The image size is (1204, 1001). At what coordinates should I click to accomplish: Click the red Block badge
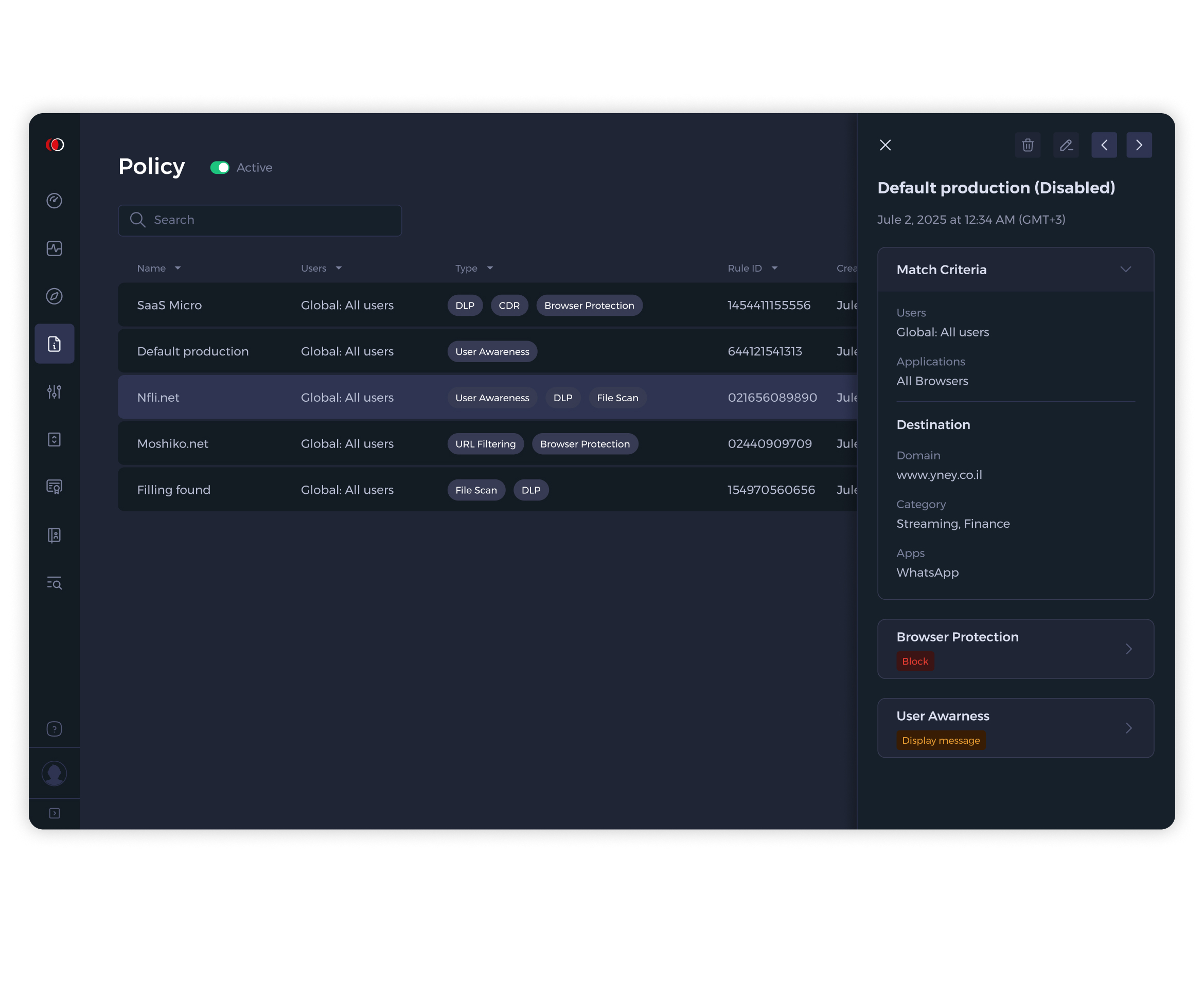[915, 662]
